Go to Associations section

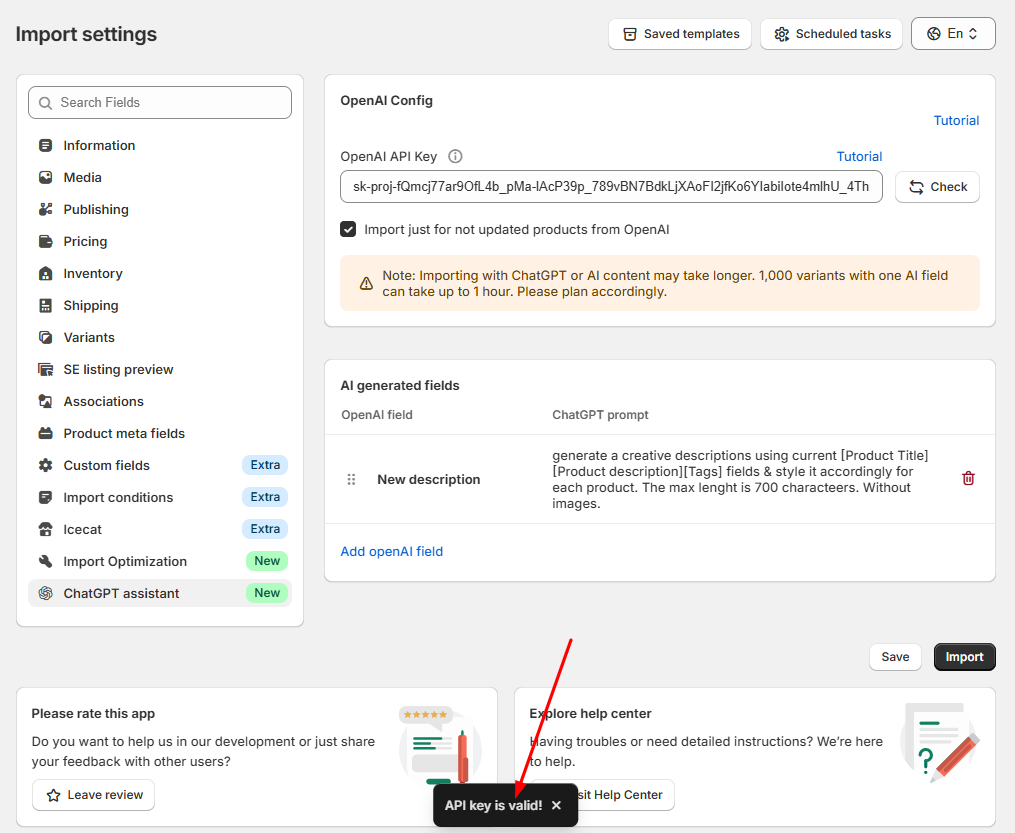coord(160,401)
